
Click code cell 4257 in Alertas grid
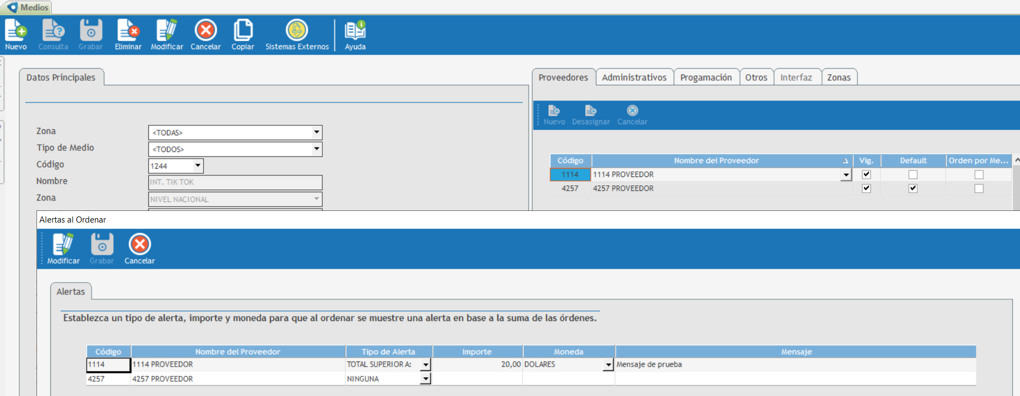[108, 378]
